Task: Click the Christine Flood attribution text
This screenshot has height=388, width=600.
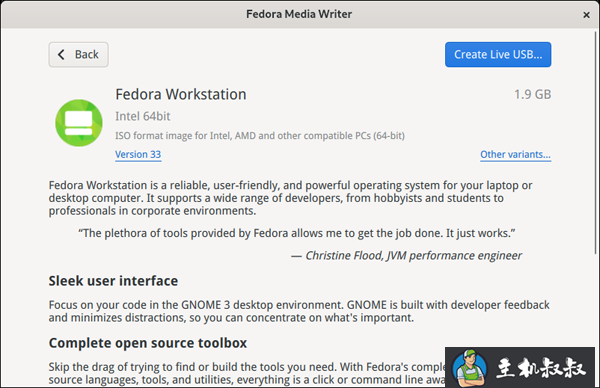Action: [406, 255]
